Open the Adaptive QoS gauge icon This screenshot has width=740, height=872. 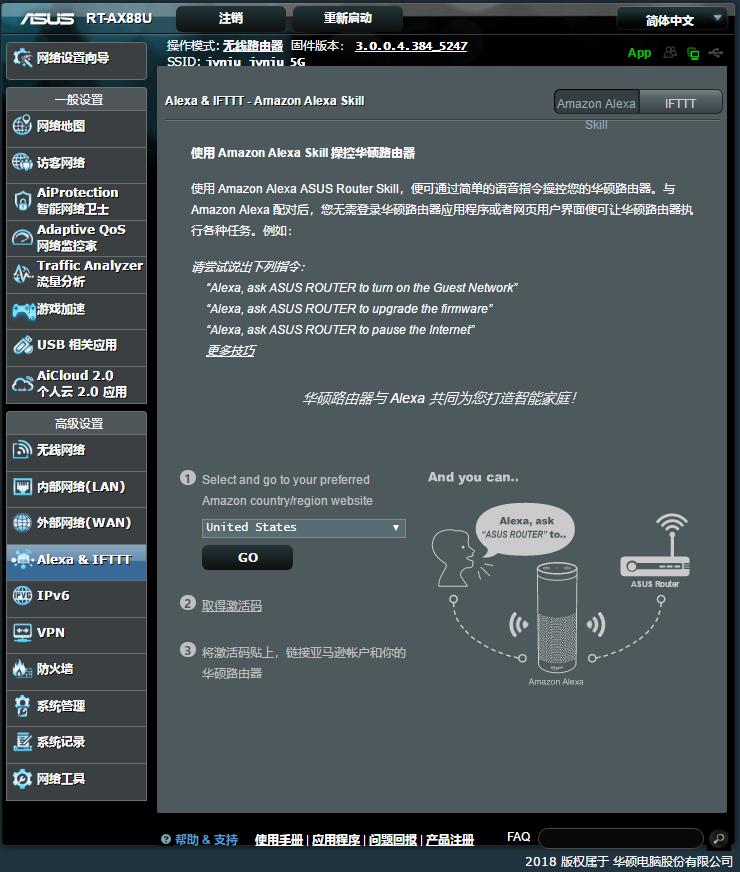[x=22, y=237]
